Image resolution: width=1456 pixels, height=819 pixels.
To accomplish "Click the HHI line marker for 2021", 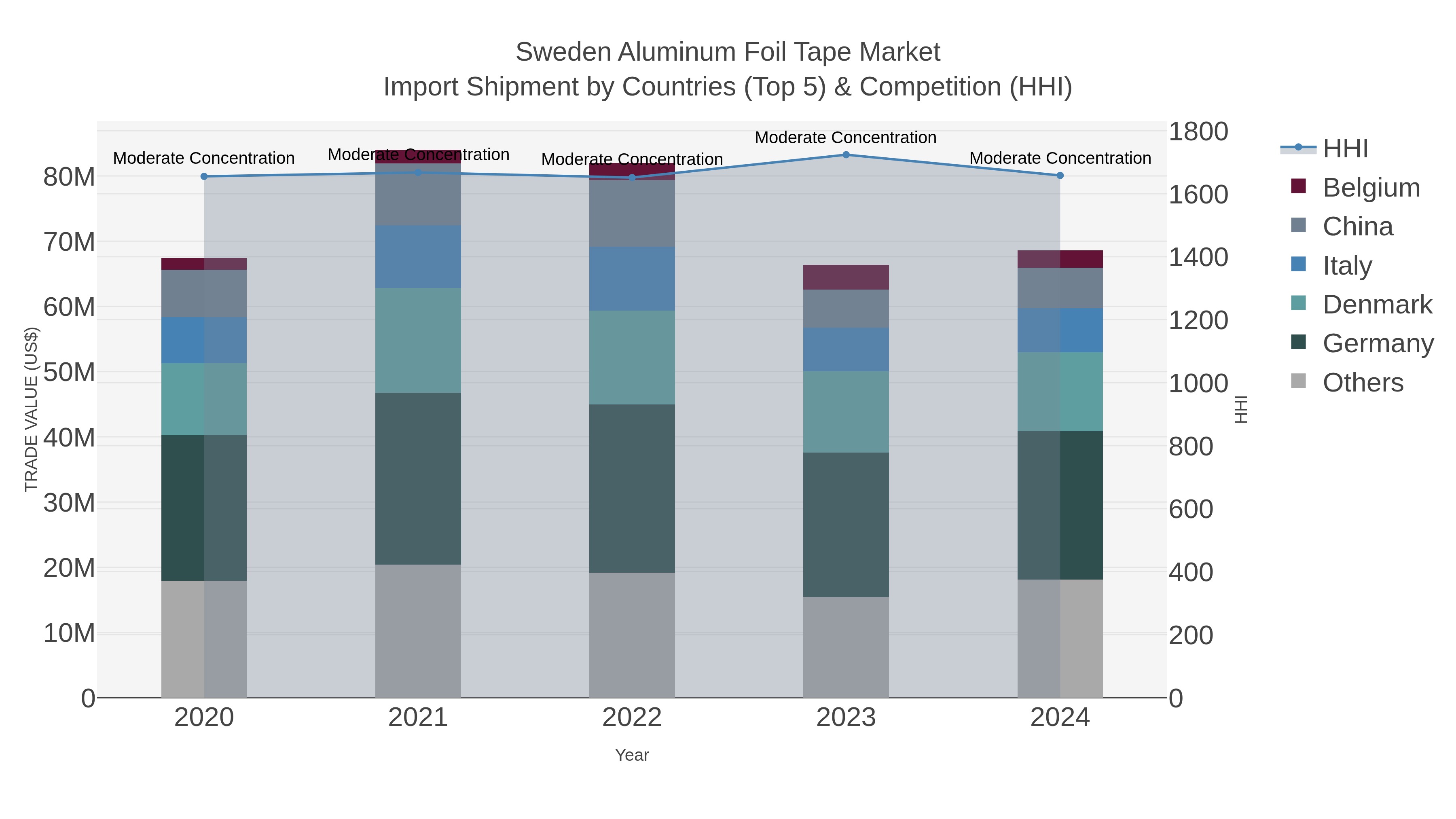I will coord(418,172).
